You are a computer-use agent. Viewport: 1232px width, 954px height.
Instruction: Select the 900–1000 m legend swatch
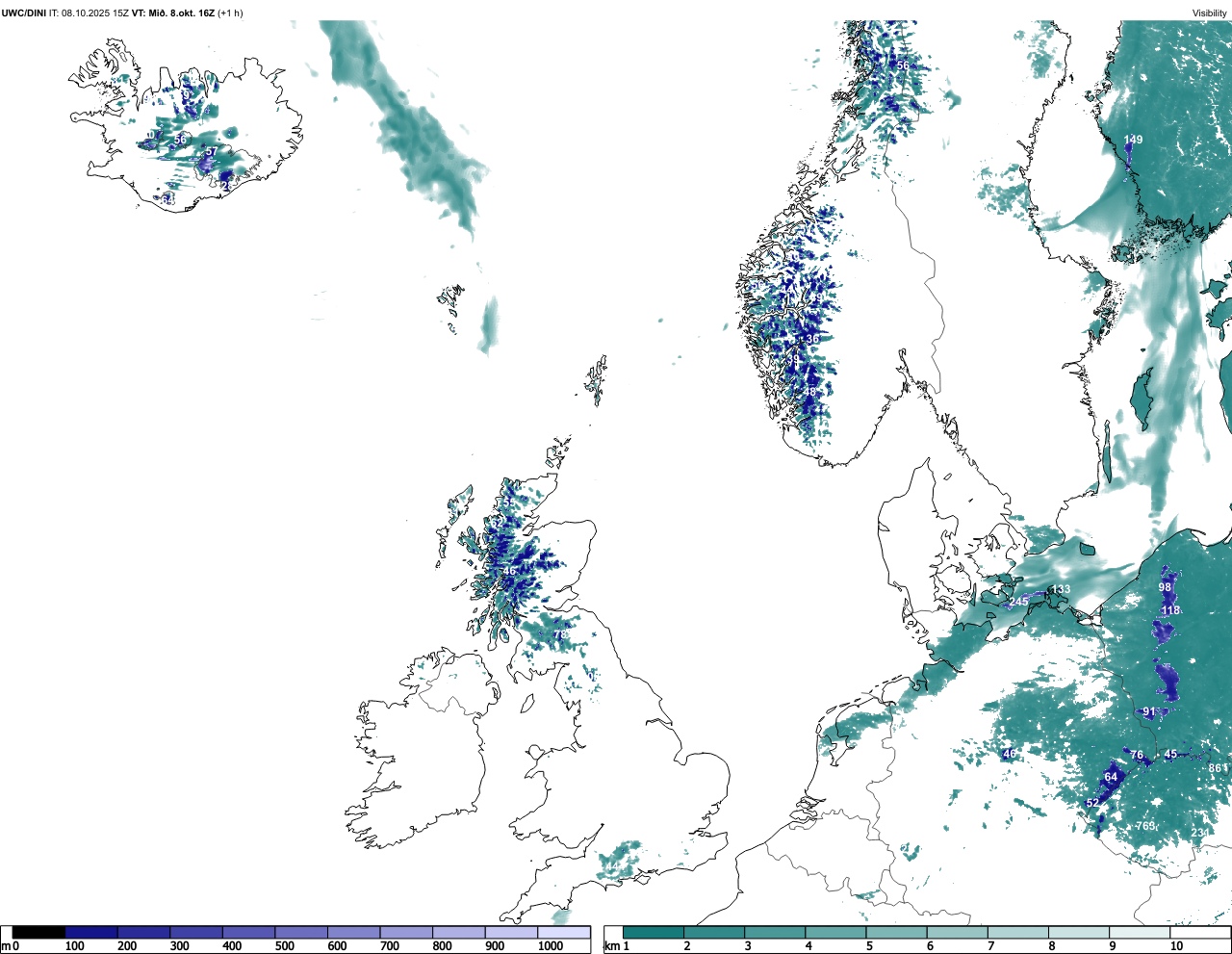[511, 932]
